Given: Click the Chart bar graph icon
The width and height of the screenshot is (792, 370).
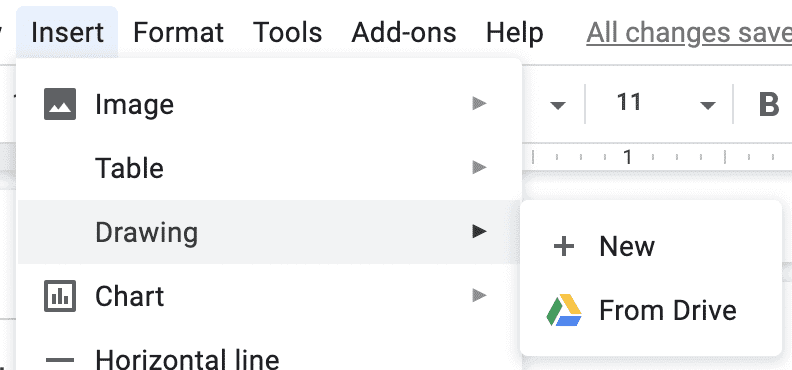Looking at the screenshot, I should 60,296.
